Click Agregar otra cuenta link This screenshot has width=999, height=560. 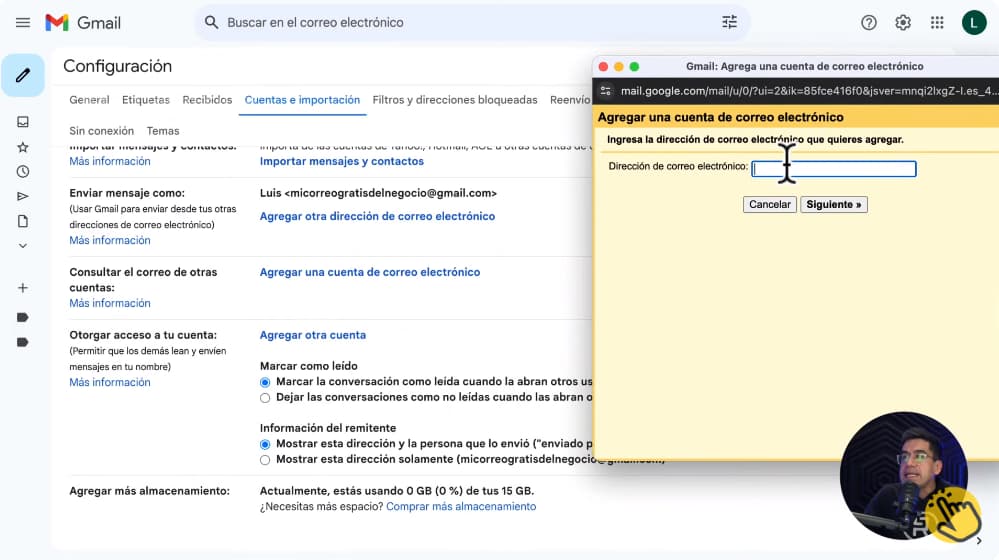pos(313,335)
